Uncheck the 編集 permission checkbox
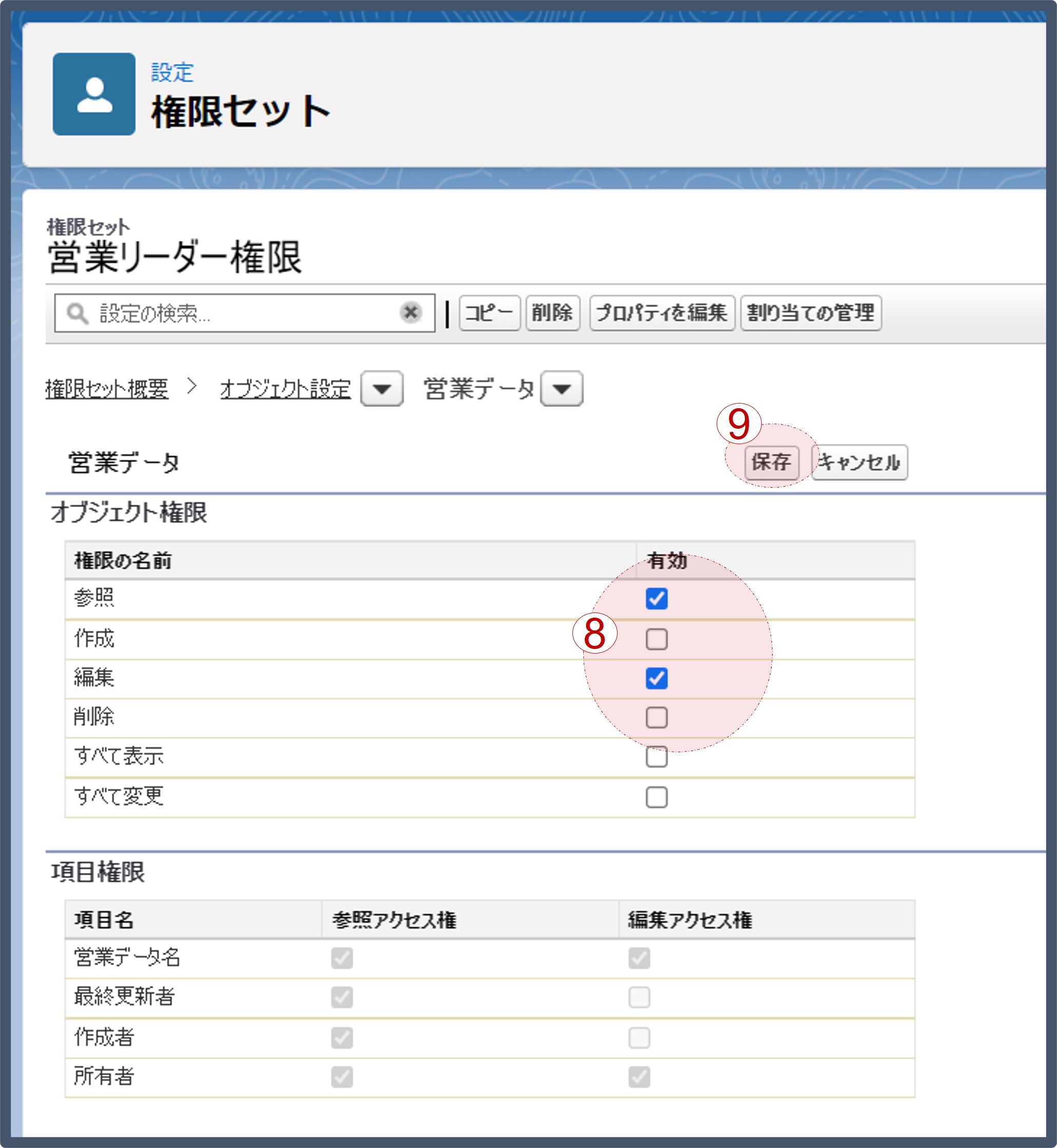Screen dimensions: 1057x1148 pos(657,679)
